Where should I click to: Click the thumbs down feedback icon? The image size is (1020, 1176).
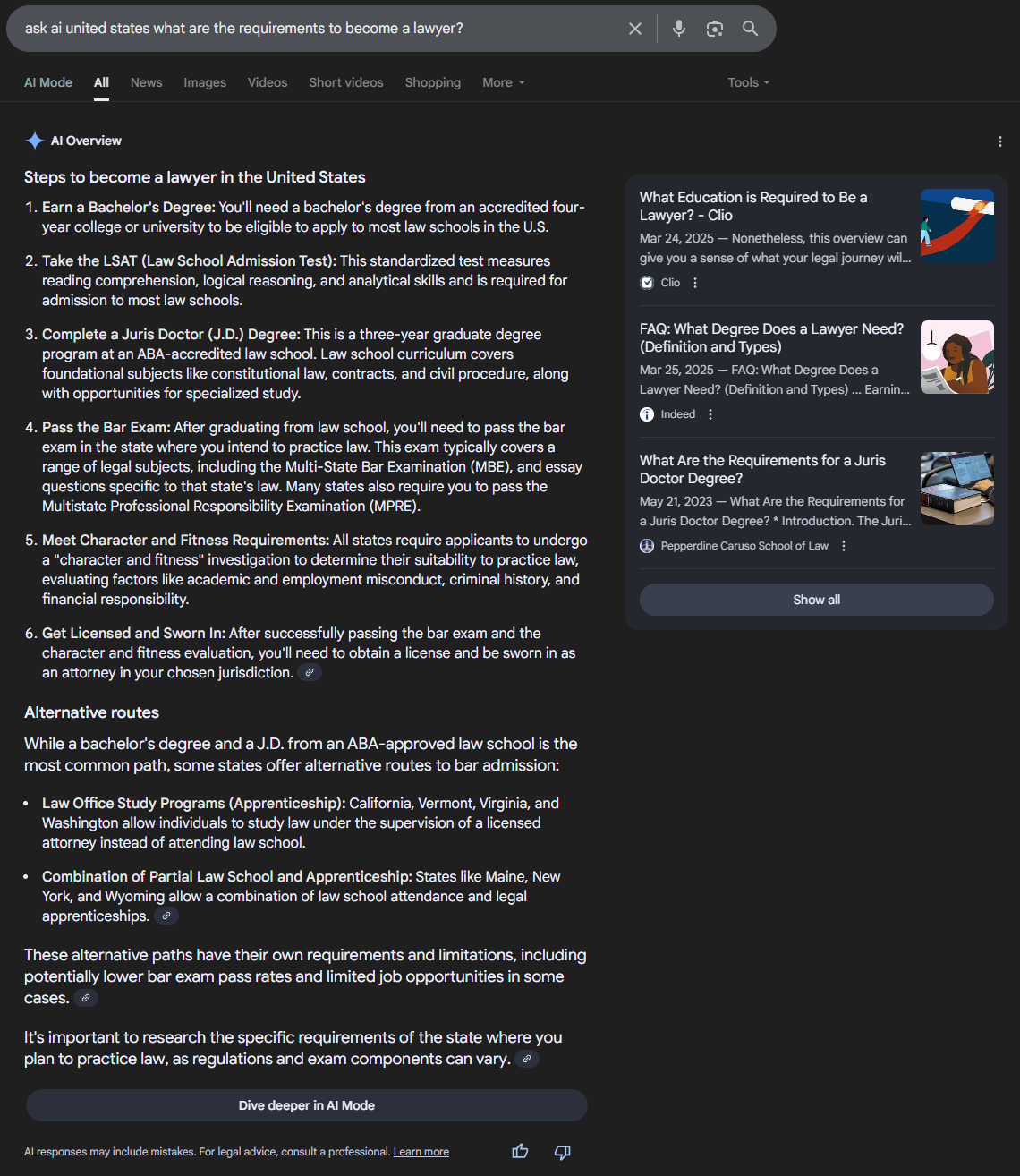pos(563,1152)
